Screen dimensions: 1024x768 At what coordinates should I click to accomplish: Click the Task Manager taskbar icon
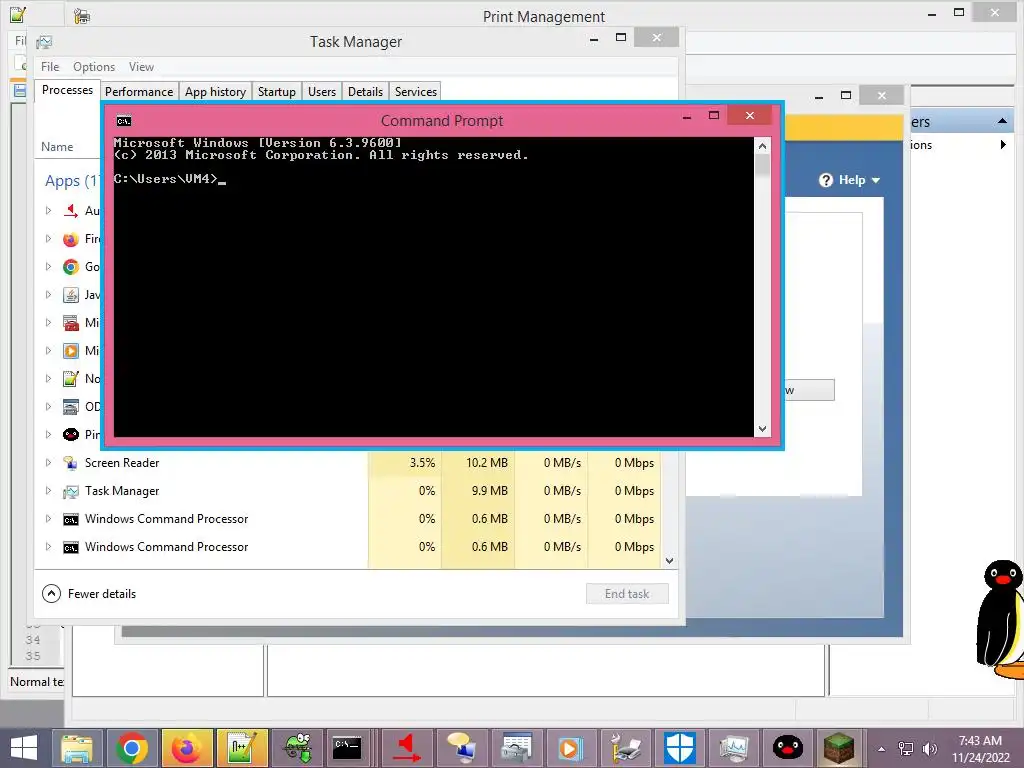[x=734, y=748]
